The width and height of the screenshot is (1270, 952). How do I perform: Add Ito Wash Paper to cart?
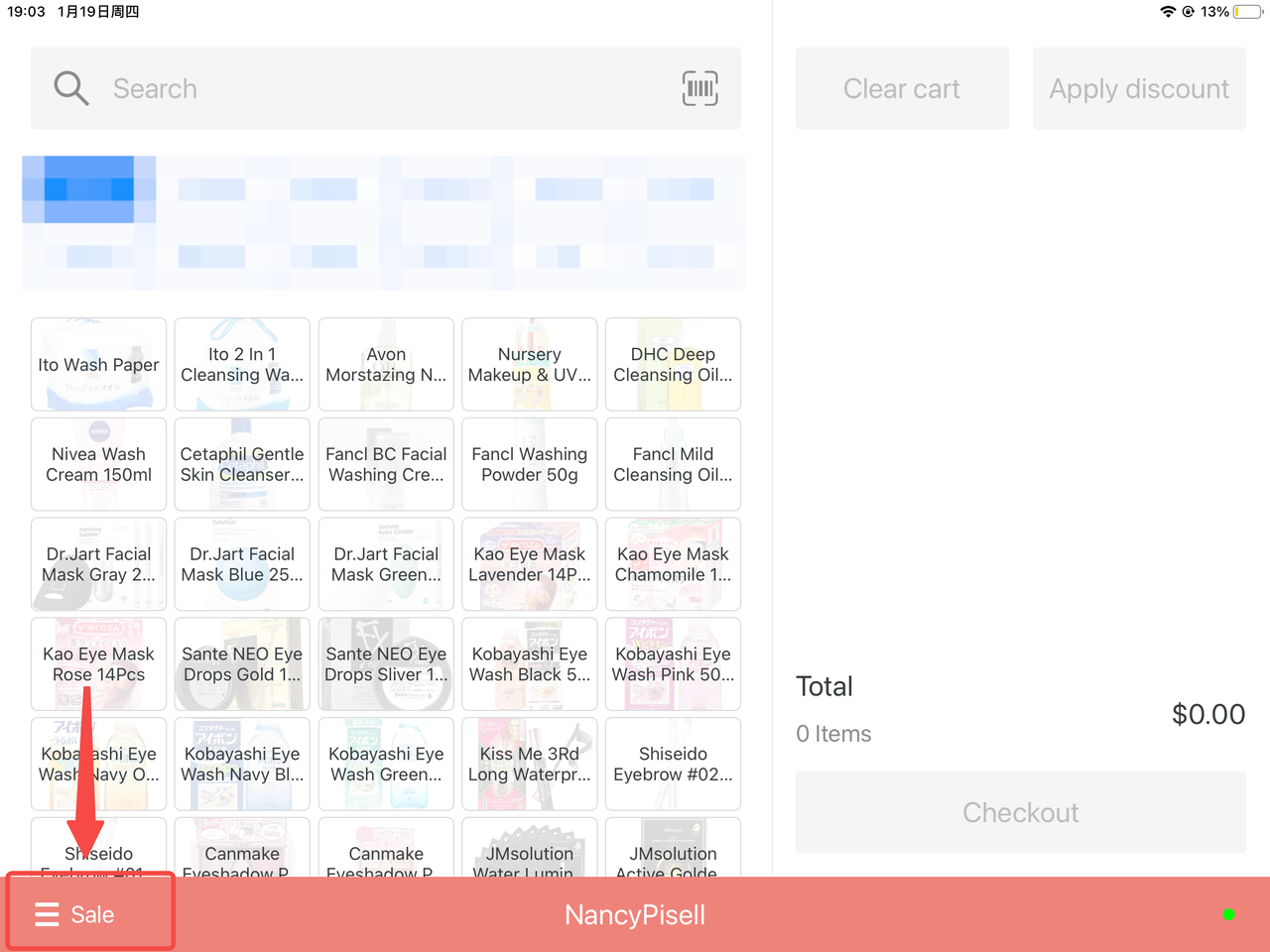pos(98,364)
